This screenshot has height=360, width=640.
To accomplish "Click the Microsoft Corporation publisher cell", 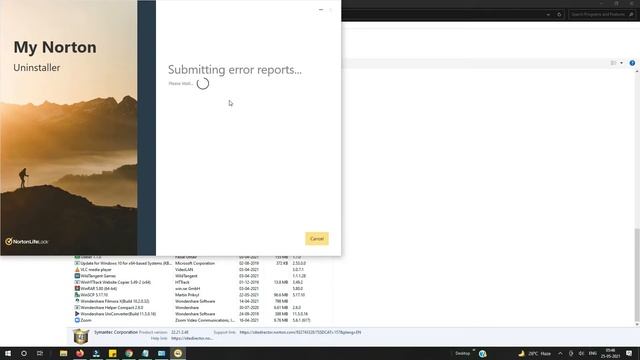I will coord(195,263).
